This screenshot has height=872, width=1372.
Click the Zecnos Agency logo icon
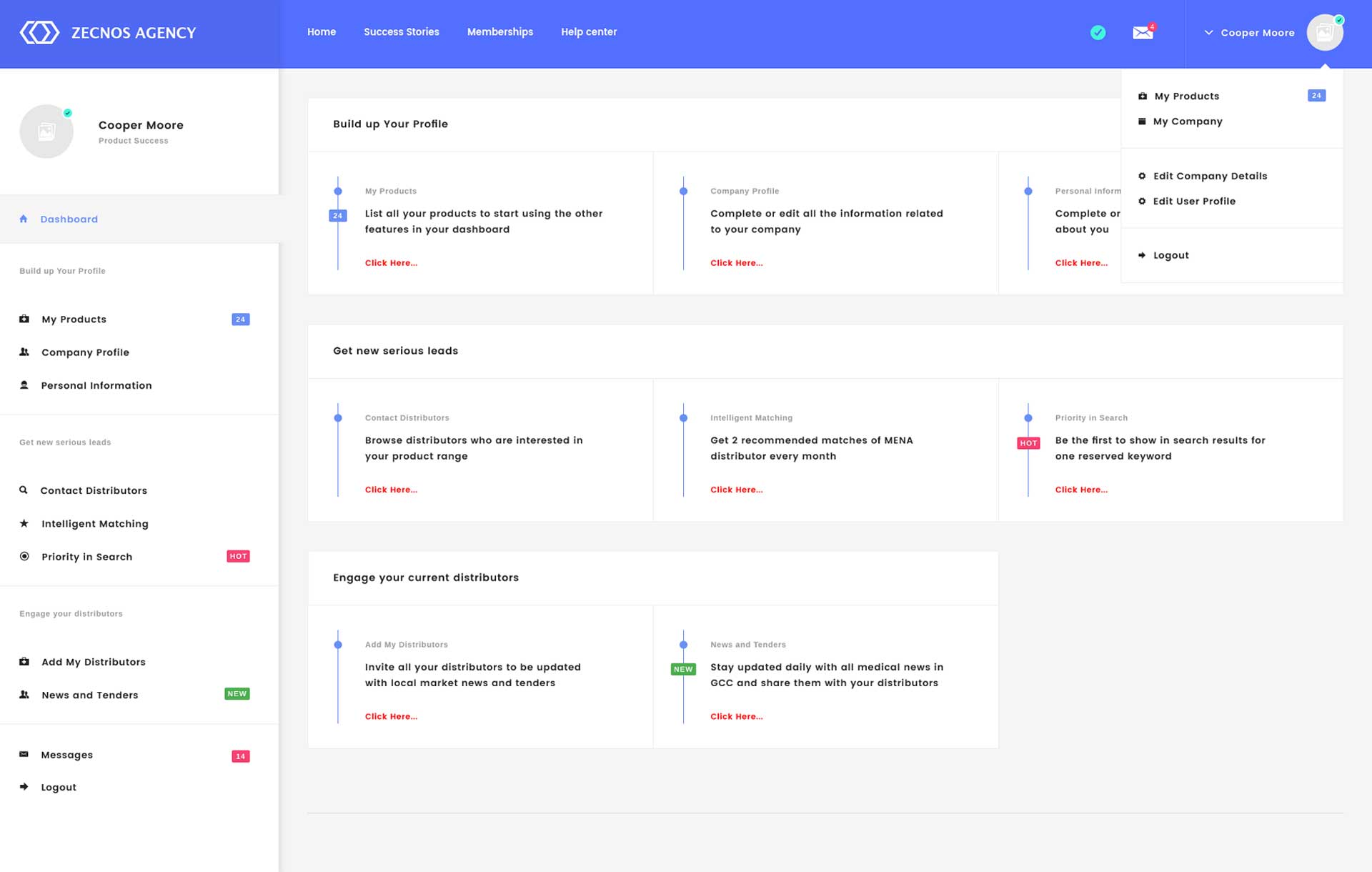(x=39, y=32)
